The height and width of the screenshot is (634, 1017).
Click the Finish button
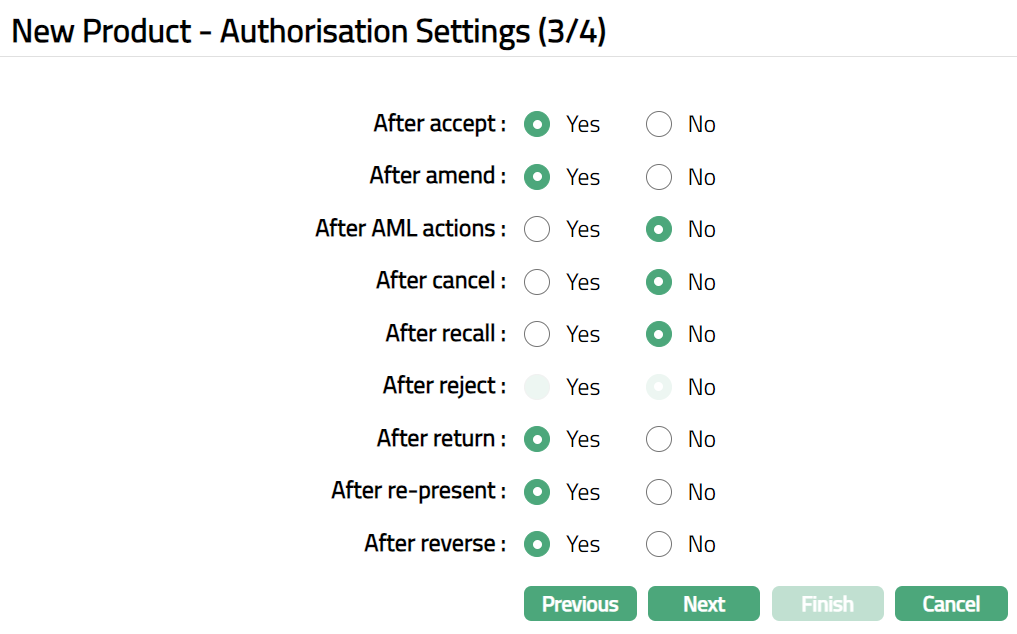(x=827, y=604)
